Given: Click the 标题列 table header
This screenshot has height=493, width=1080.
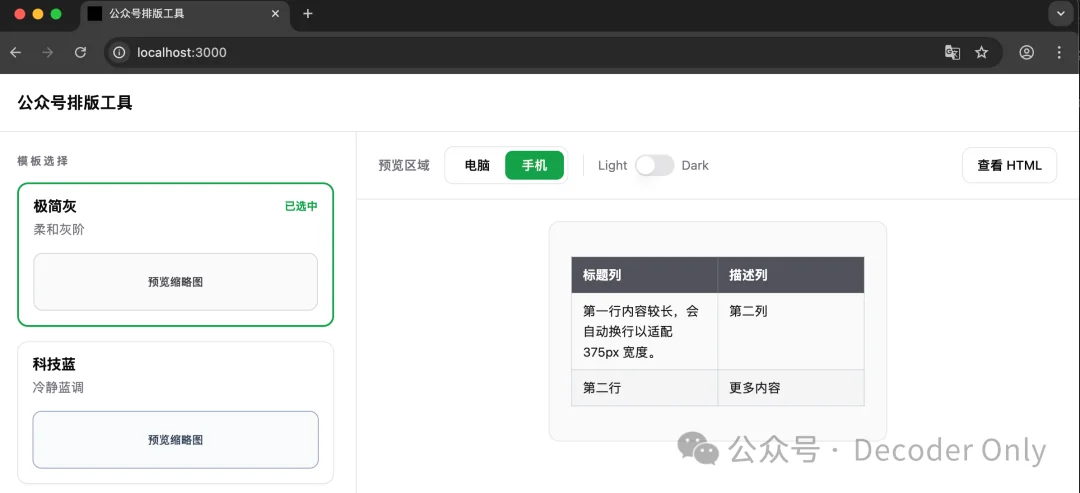Looking at the screenshot, I should click(644, 275).
